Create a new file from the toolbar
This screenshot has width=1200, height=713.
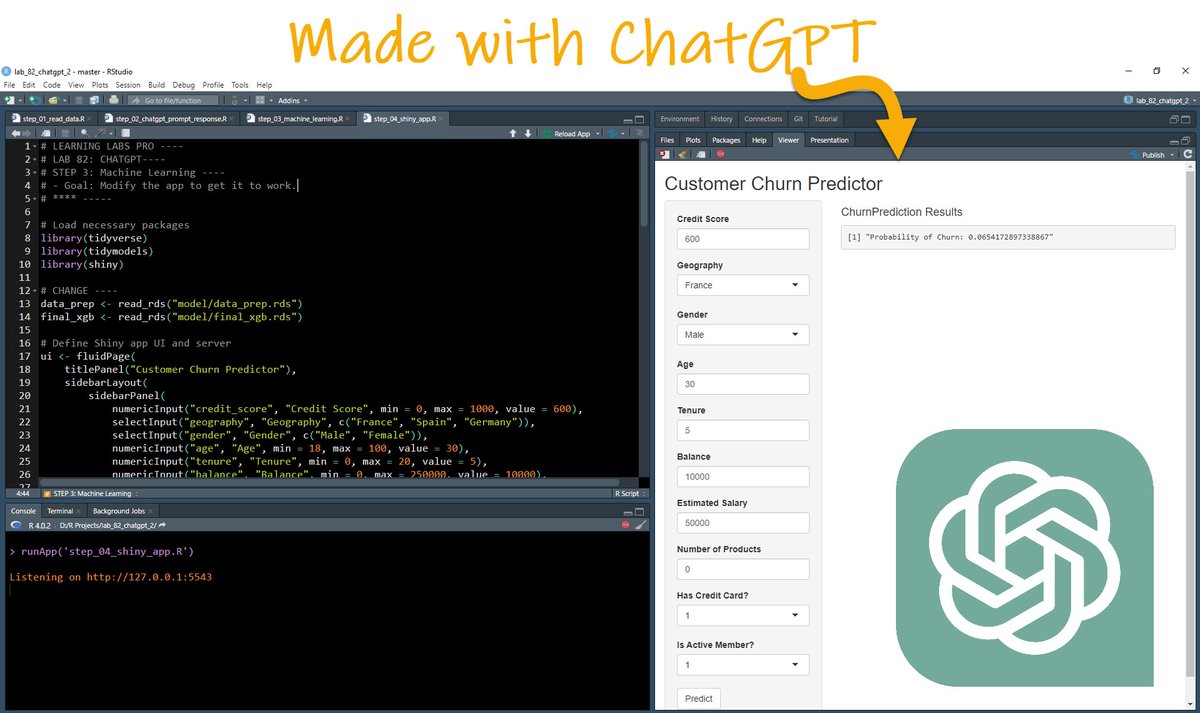[x=9, y=100]
